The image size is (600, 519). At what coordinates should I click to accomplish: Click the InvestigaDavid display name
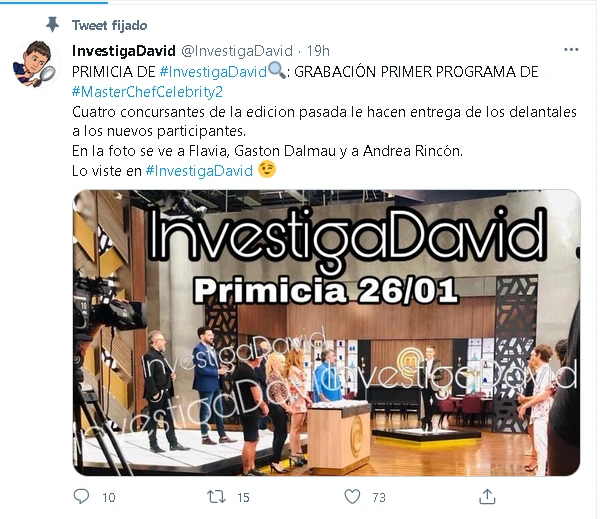tap(124, 51)
